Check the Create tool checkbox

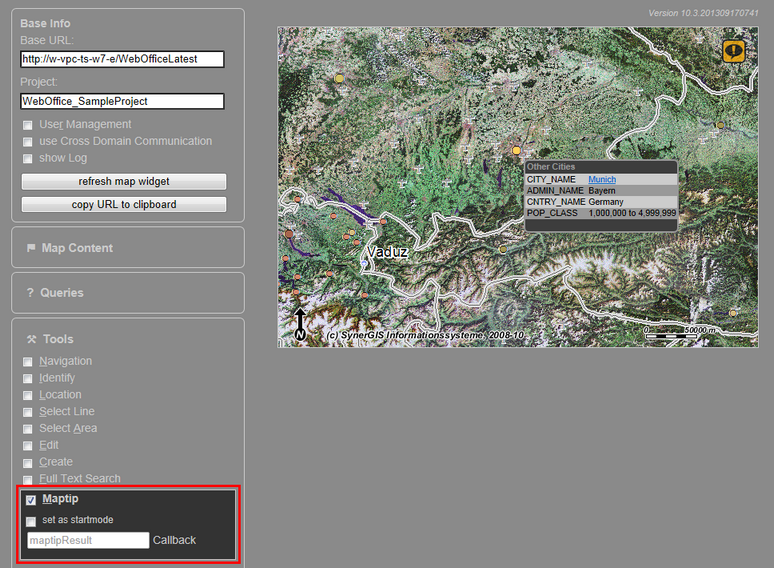point(28,463)
